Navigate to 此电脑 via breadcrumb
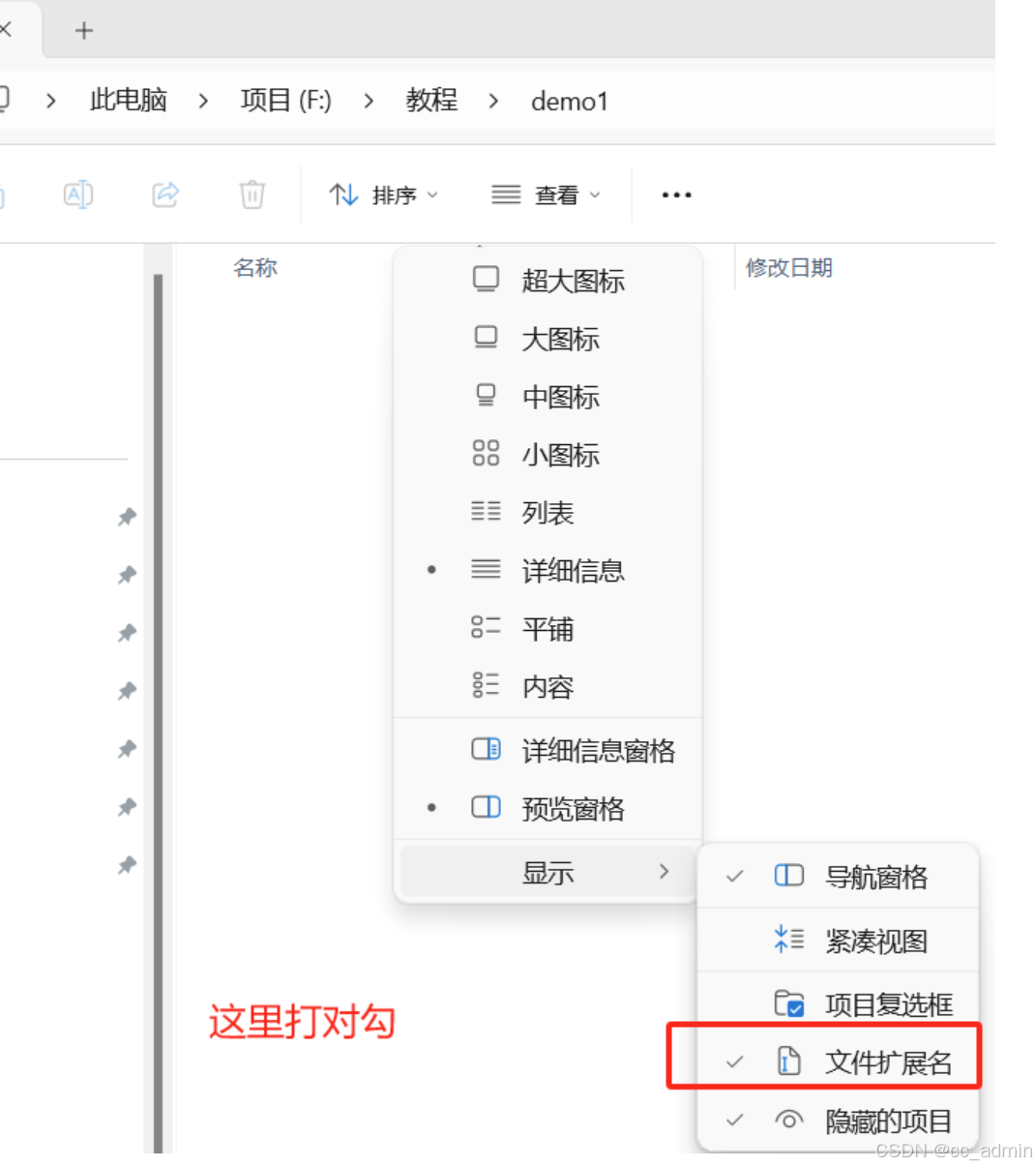The width and height of the screenshot is (1036, 1167). pos(127,101)
